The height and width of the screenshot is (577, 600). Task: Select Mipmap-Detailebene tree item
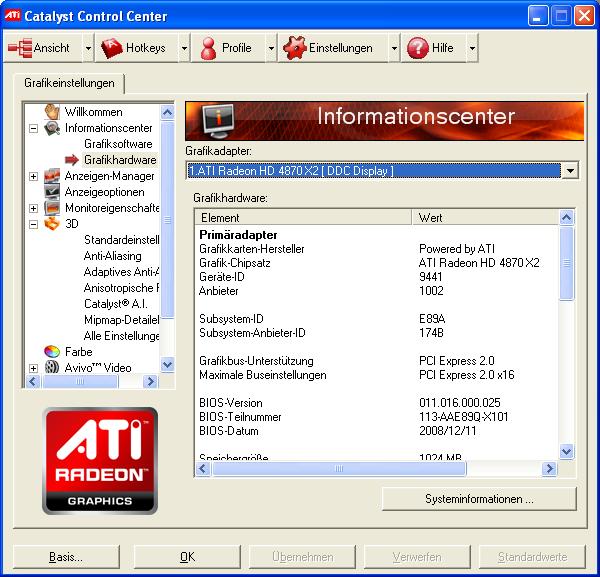tap(121, 320)
